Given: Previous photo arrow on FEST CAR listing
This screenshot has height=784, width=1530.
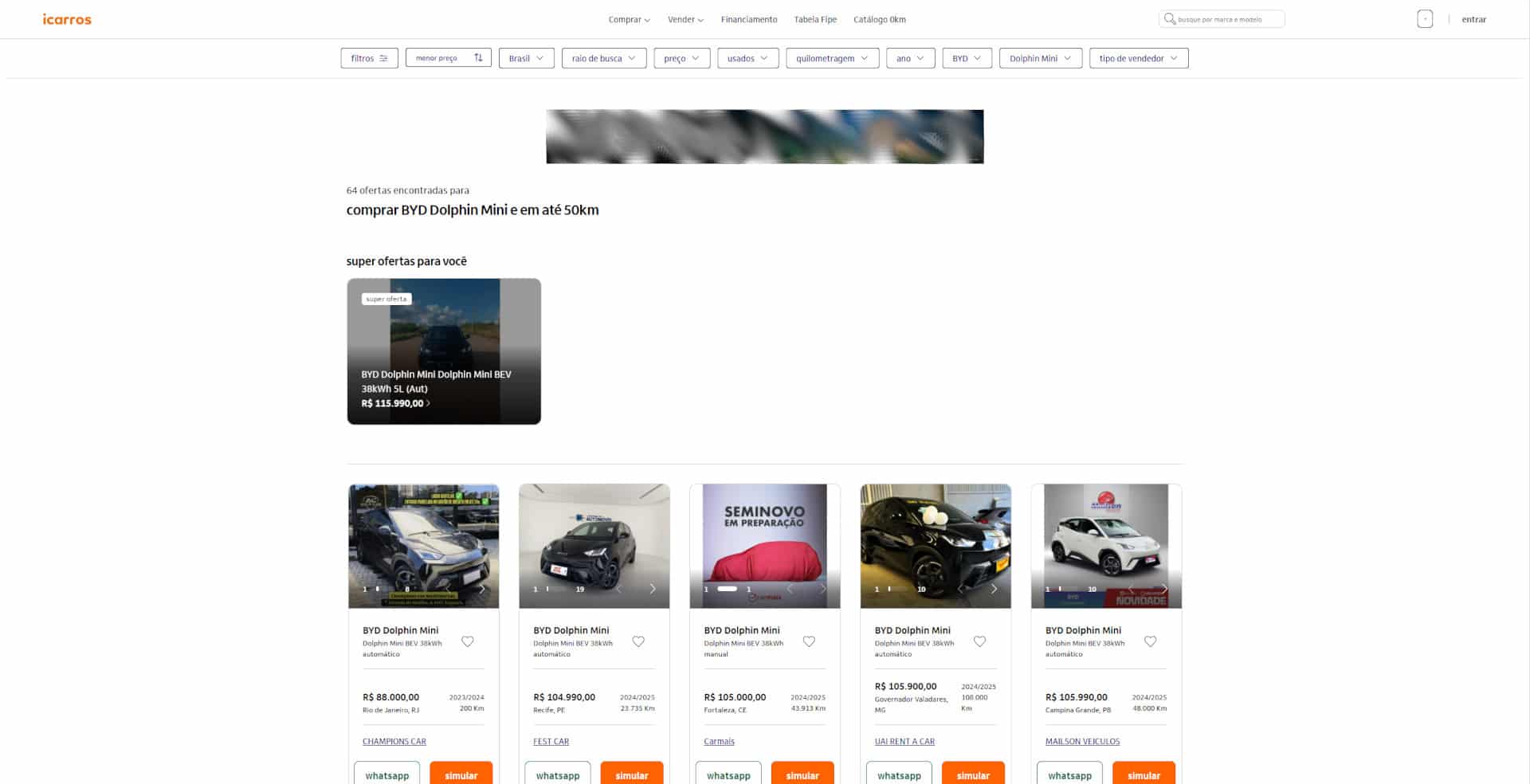Looking at the screenshot, I should [619, 589].
